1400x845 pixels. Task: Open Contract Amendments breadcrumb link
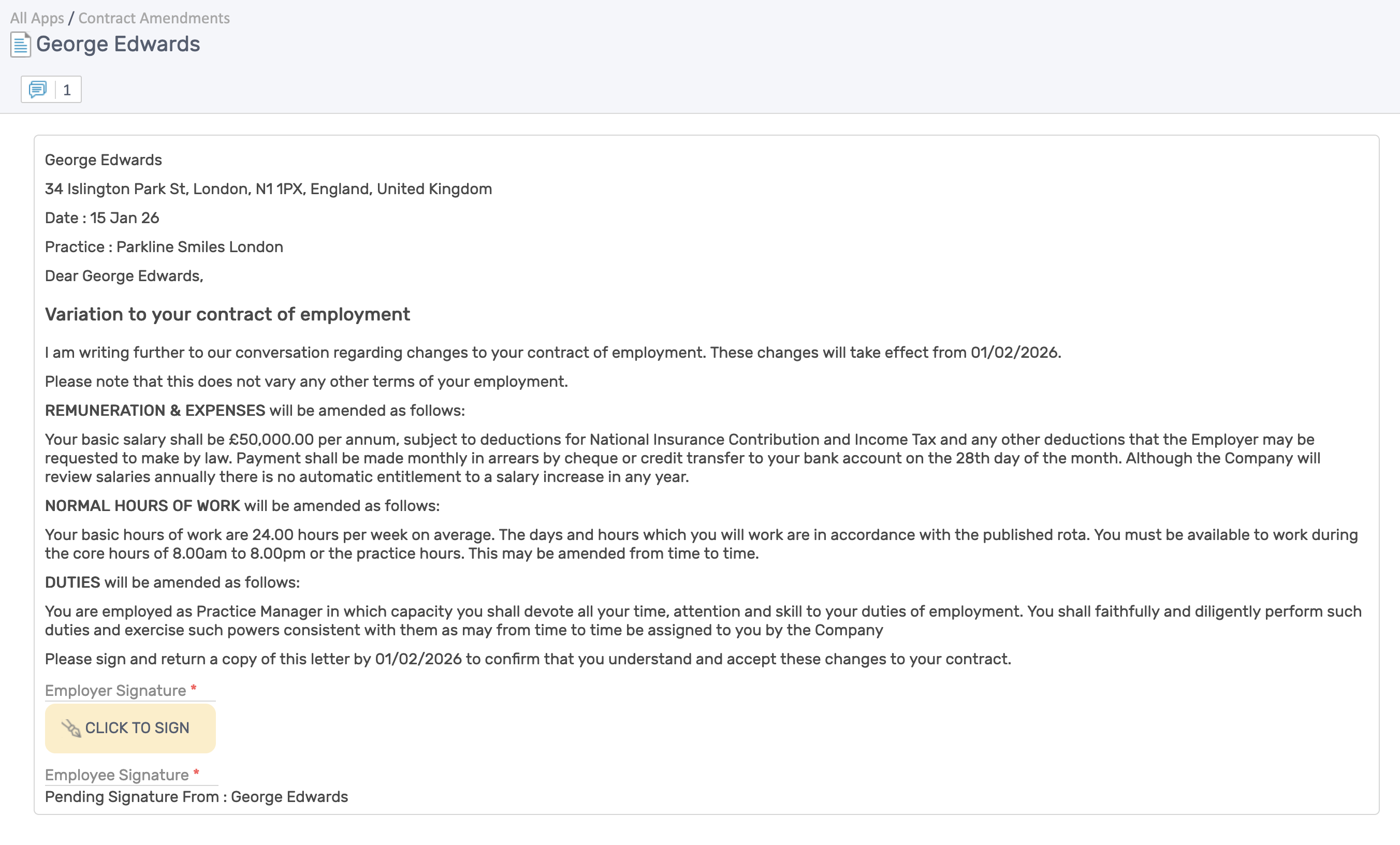tap(154, 18)
